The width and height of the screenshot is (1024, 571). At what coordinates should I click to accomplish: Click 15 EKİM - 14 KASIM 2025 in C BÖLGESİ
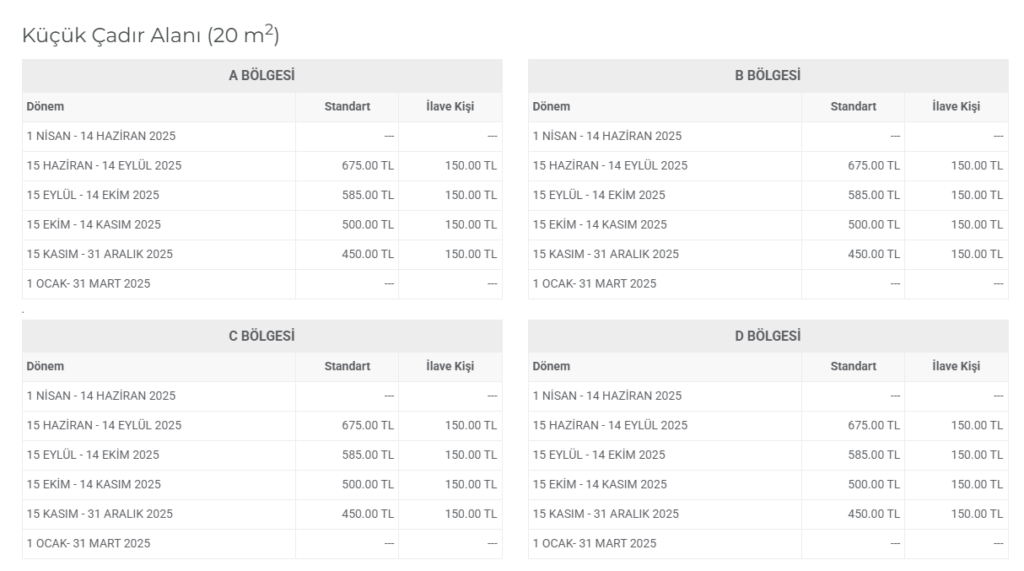click(93, 484)
